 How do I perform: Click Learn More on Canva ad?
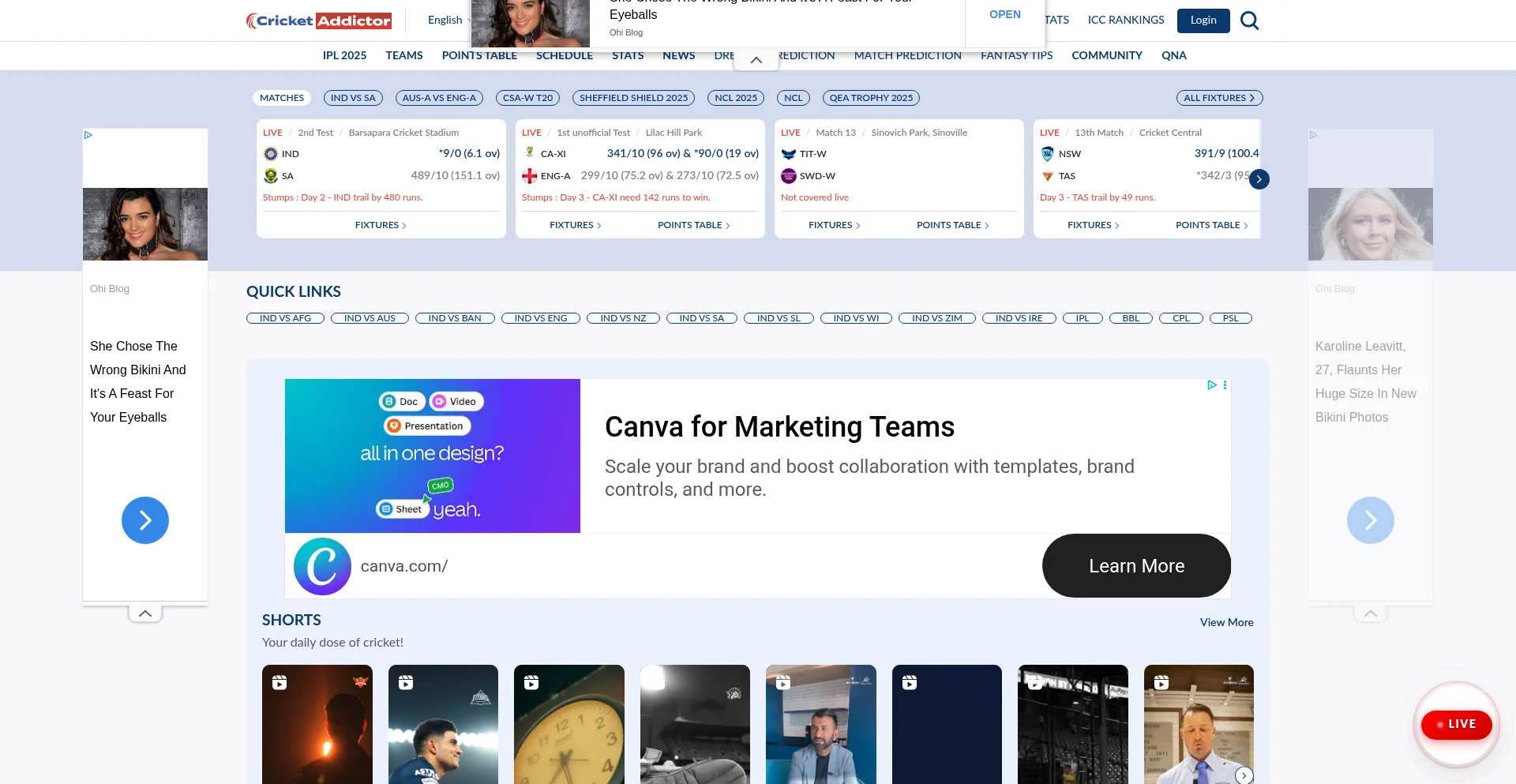pos(1135,566)
